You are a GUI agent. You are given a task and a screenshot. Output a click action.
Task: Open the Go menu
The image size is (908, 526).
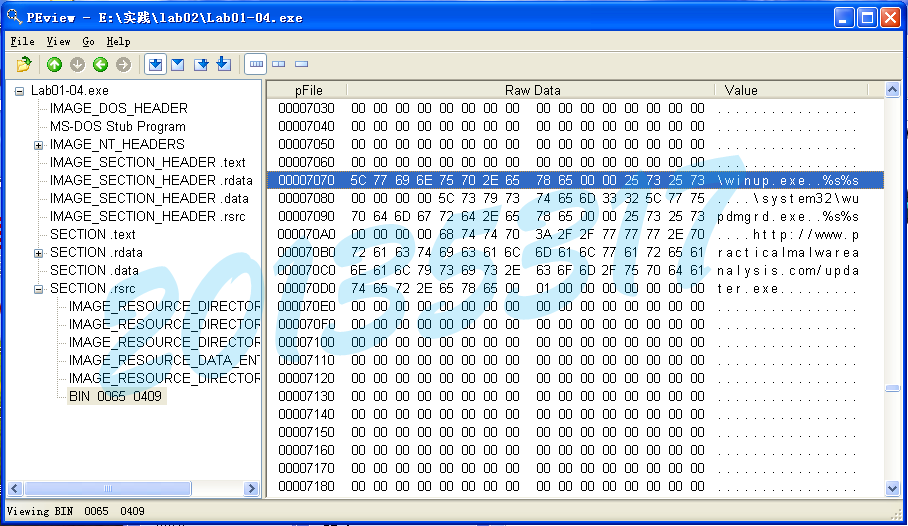tap(88, 42)
